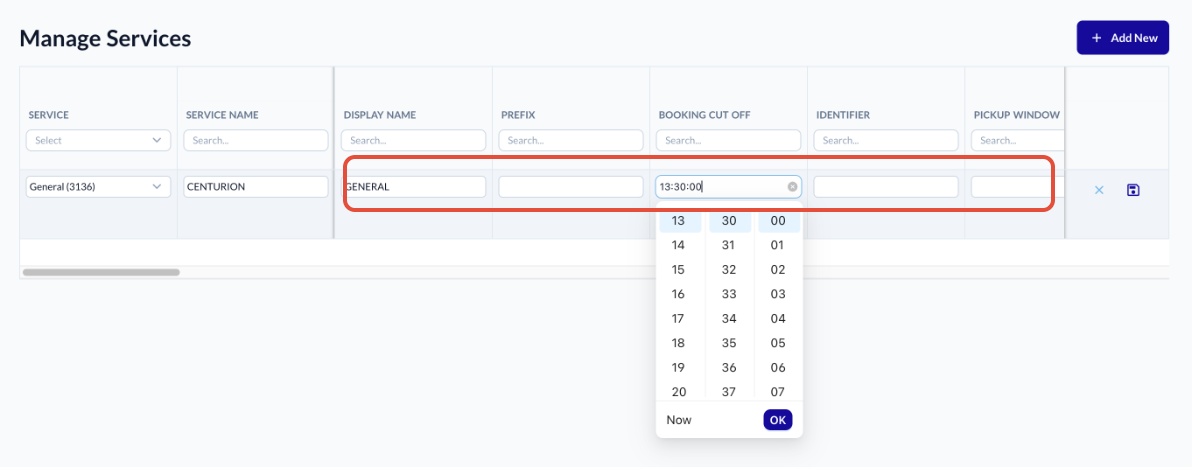The image size is (1192, 467).
Task: Select minute 30 in time picker
Action: [x=730, y=221]
